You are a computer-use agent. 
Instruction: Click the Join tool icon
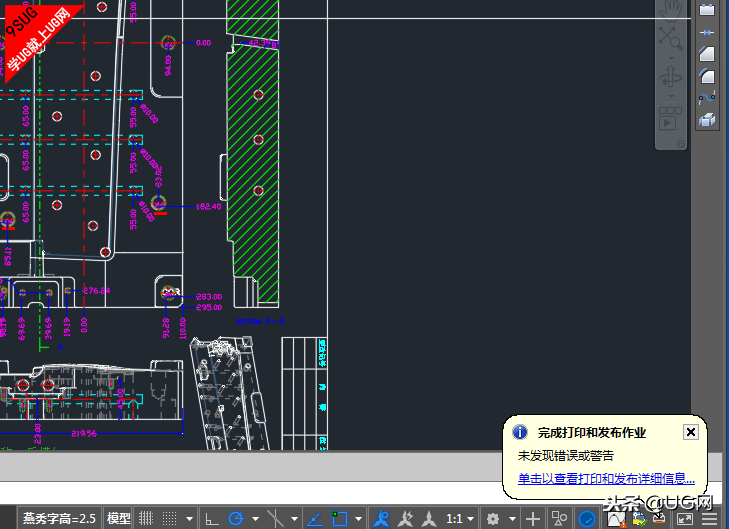click(707, 32)
